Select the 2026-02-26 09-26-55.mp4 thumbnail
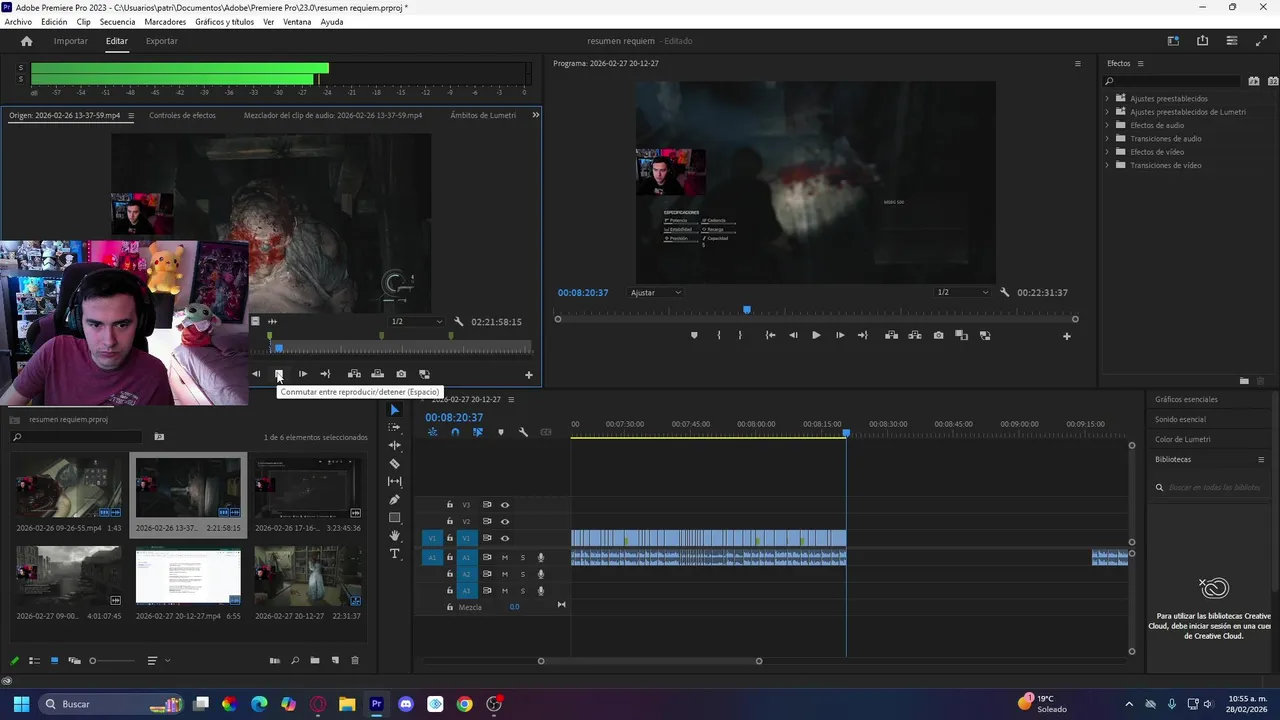1280x720 pixels. [x=68, y=488]
